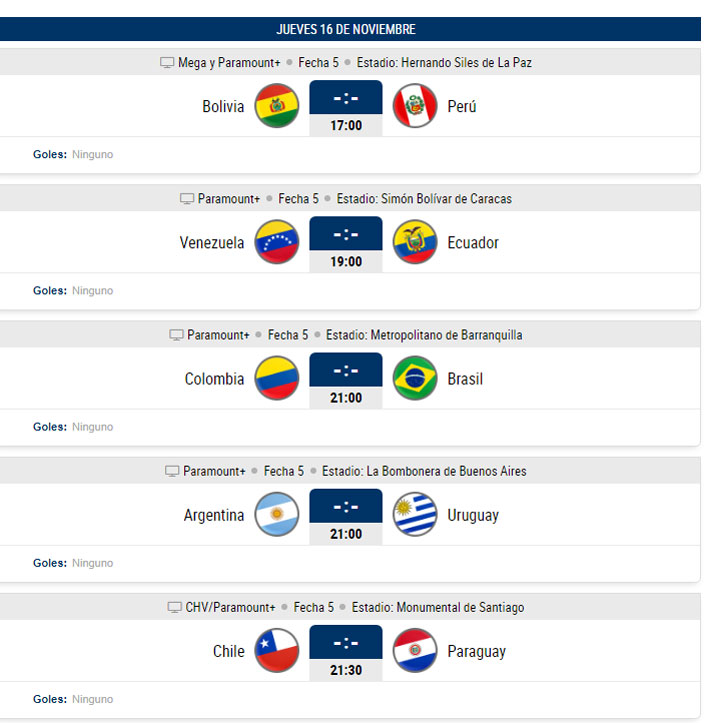Click the Bolivia flag icon
710x723 pixels.
(x=277, y=106)
